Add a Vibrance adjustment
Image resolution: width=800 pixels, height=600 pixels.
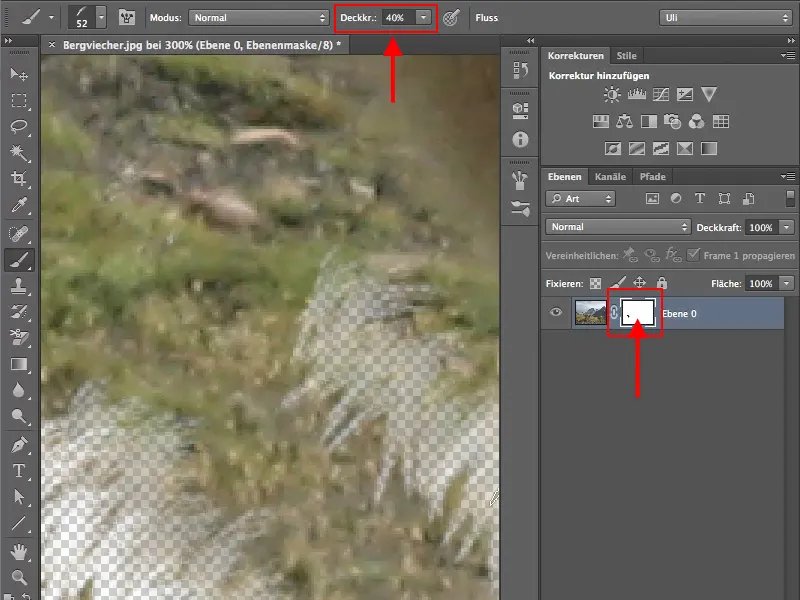coord(709,94)
